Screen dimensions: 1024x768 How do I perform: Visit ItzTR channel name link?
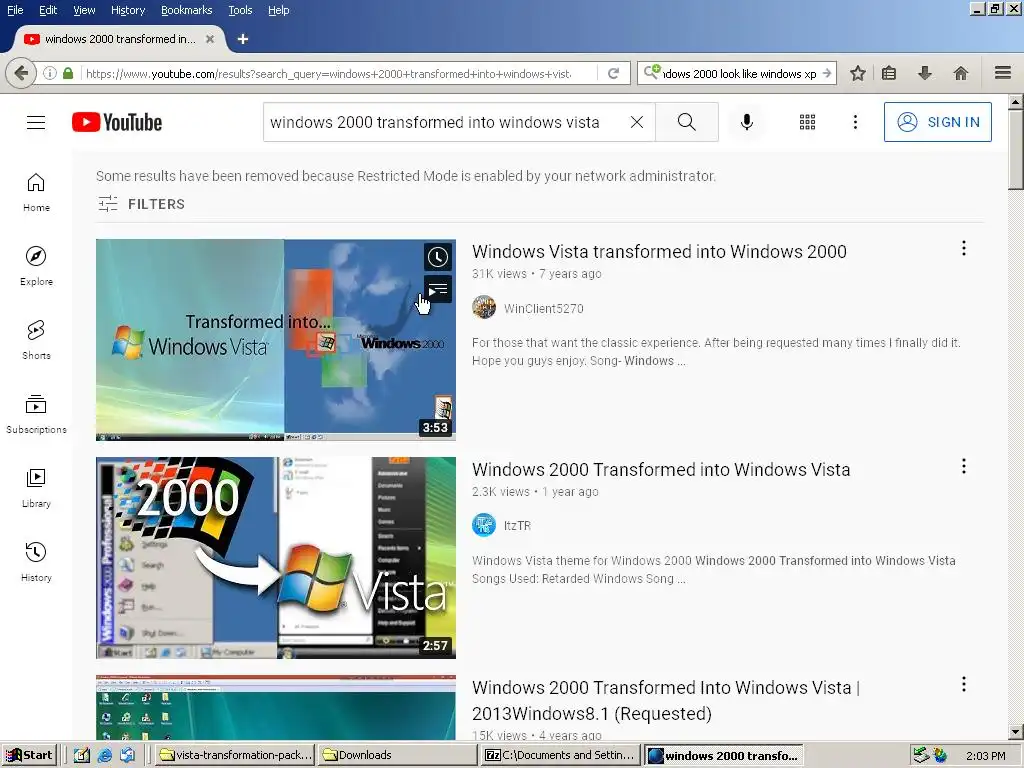click(x=517, y=526)
